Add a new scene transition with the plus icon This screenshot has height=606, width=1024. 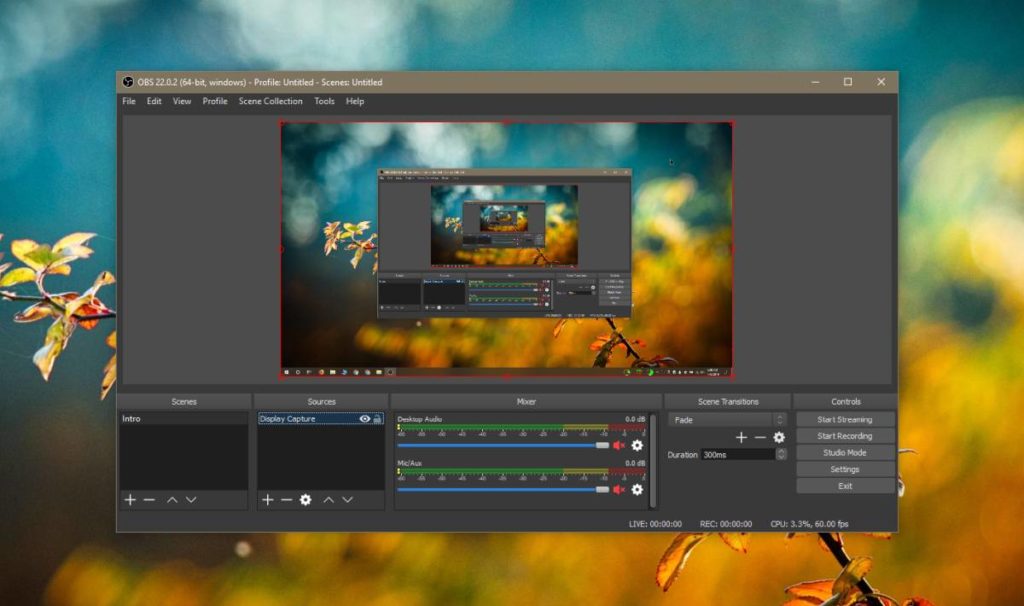742,437
